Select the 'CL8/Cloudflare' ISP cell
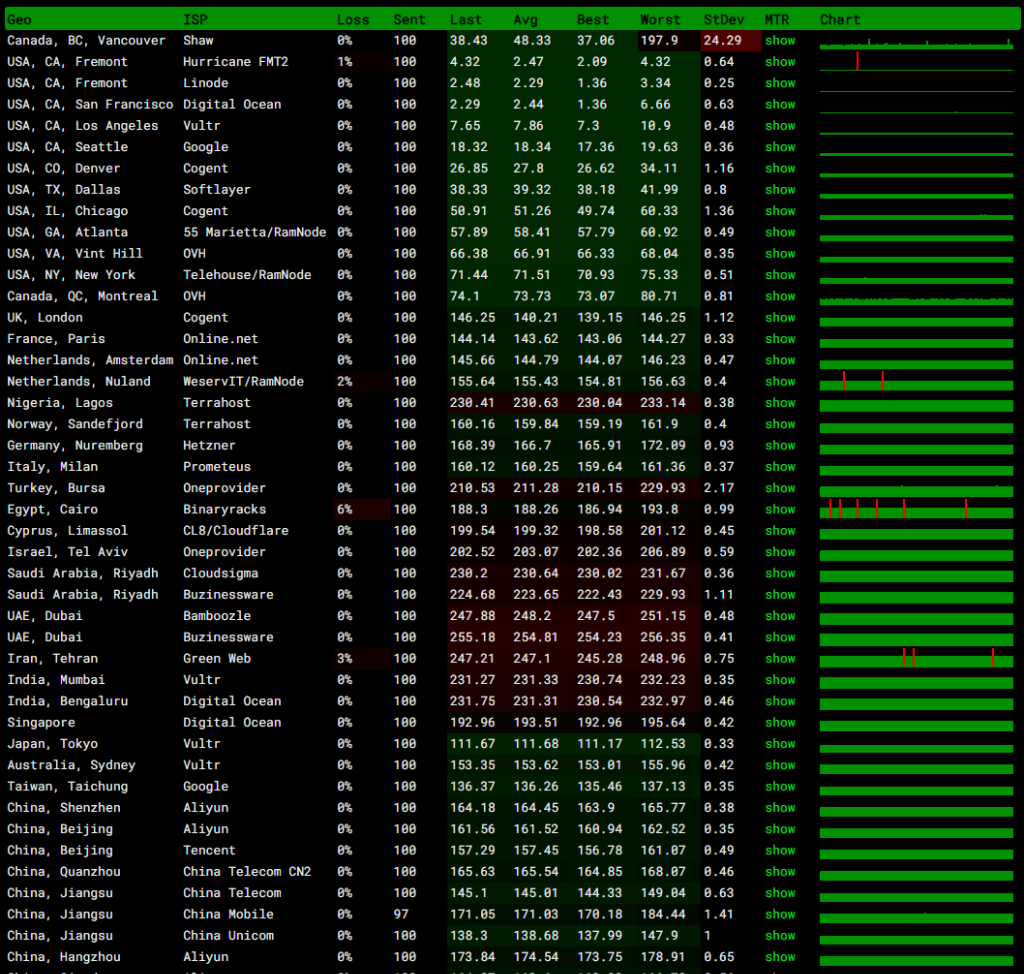Screen dimensions: 1024x974 tap(236, 530)
